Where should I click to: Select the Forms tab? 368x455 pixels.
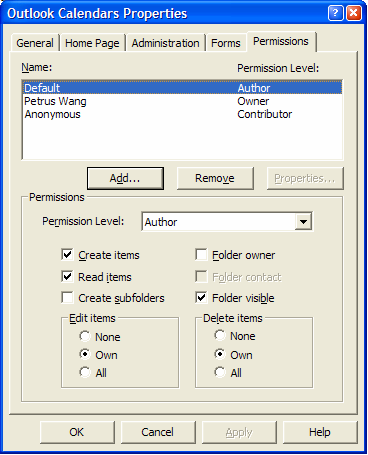226,43
